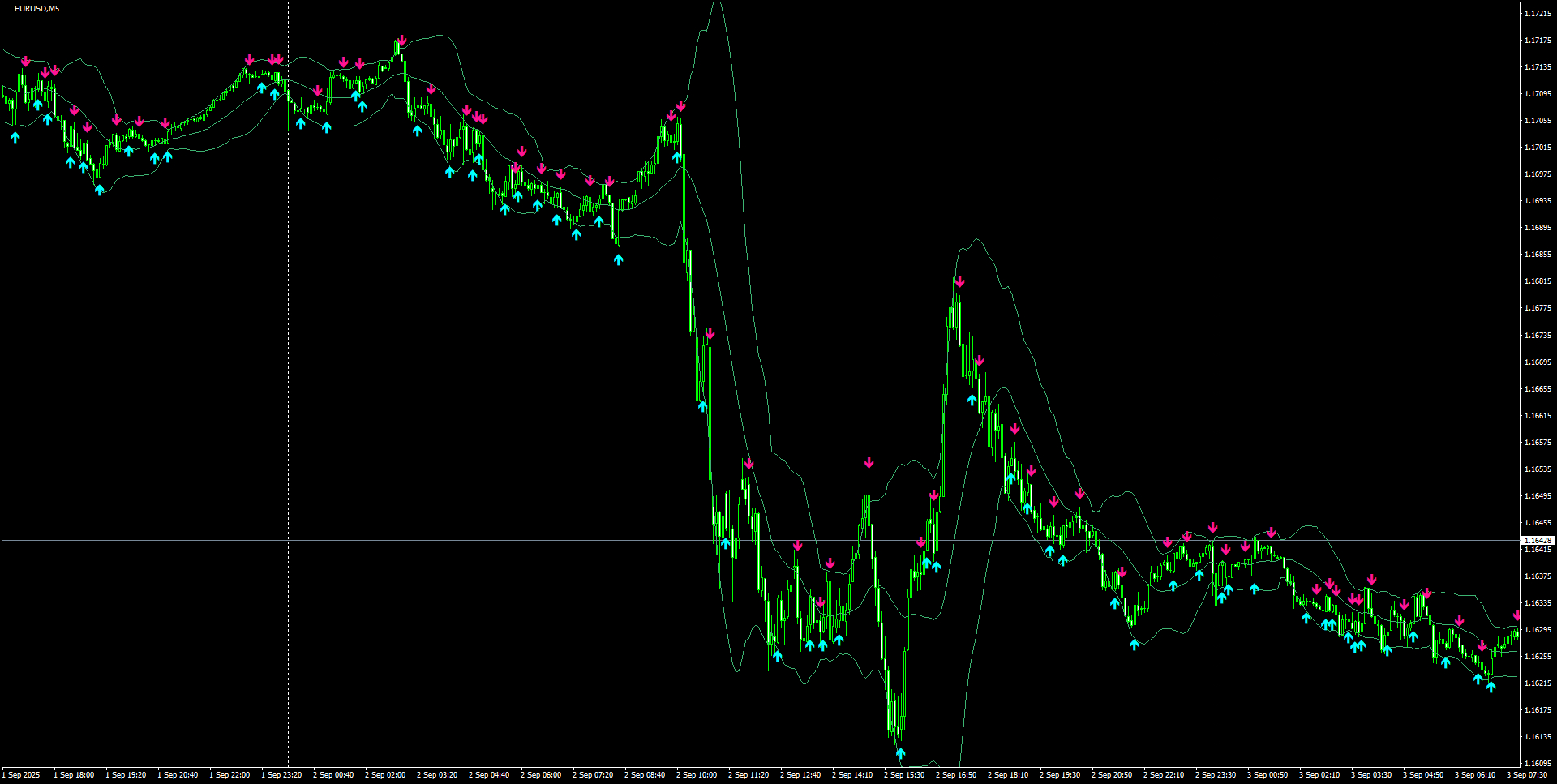Click time axis label 2 Sep 23:30
The image size is (1557, 784).
pyautogui.click(x=1216, y=775)
